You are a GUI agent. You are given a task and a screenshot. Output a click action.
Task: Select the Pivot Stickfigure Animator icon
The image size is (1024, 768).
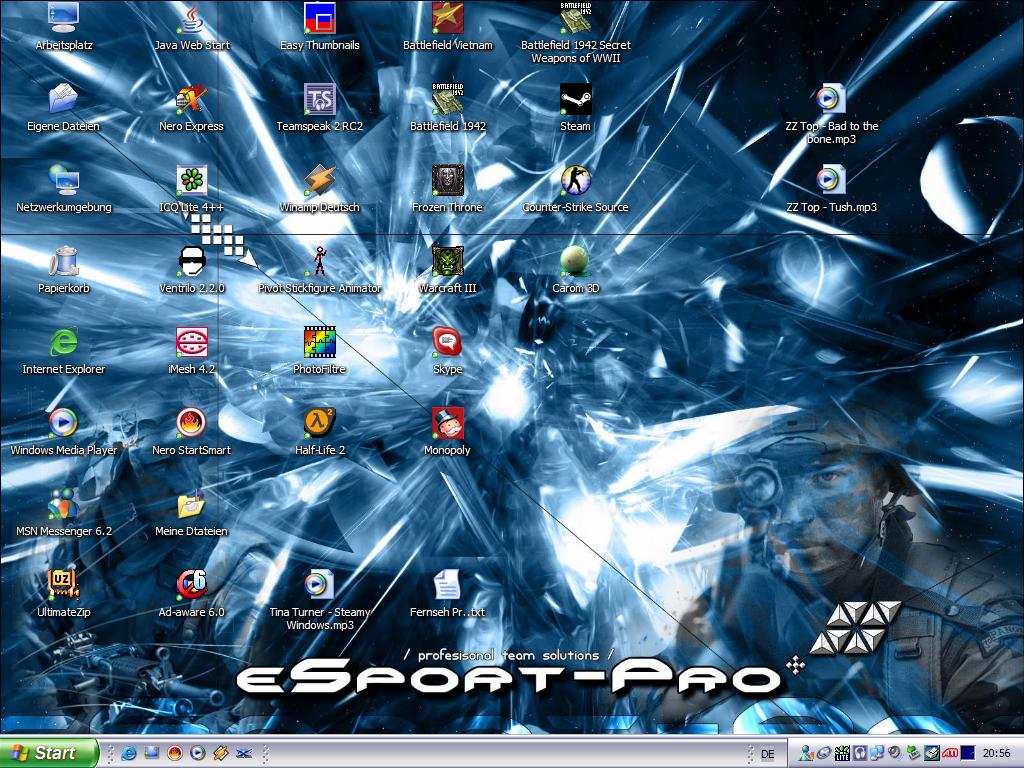(x=320, y=270)
